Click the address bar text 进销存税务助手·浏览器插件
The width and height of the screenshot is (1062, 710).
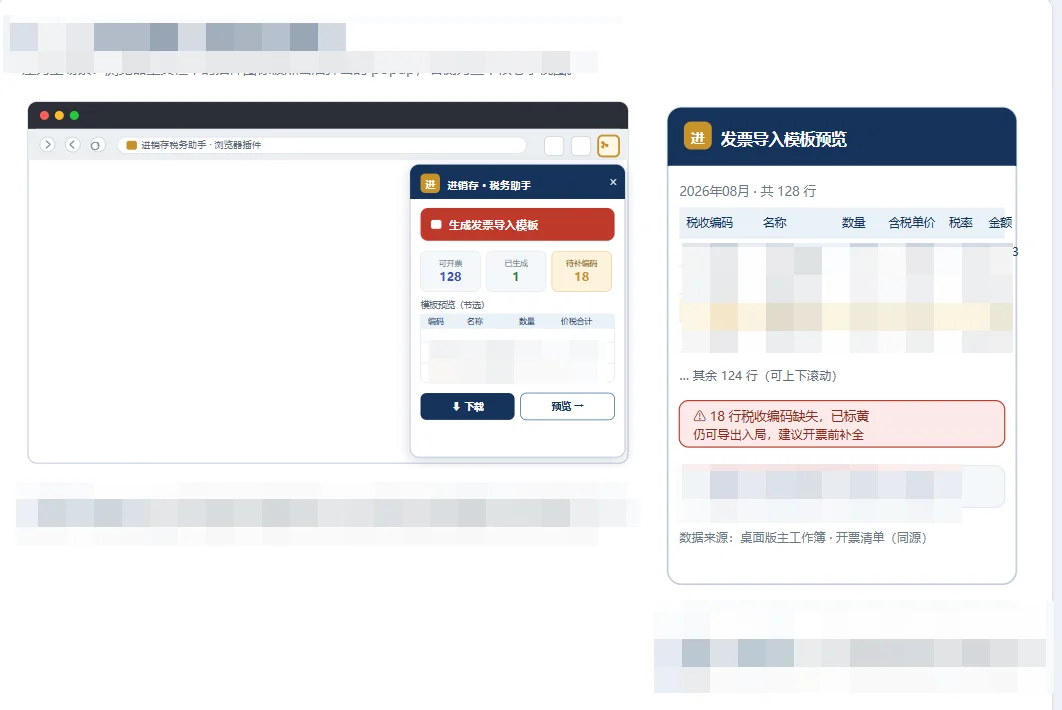click(x=201, y=145)
